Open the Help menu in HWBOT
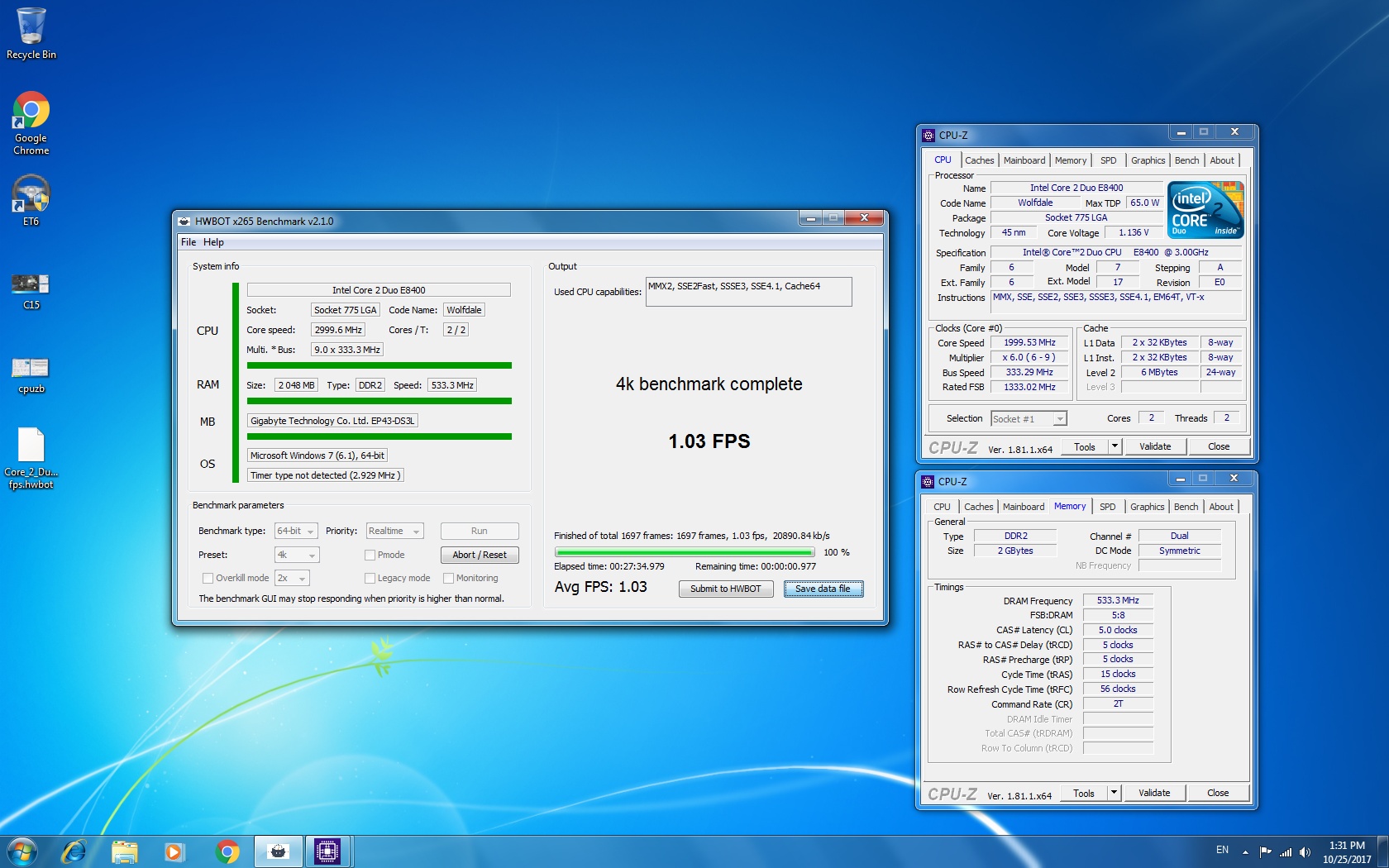 click(213, 242)
